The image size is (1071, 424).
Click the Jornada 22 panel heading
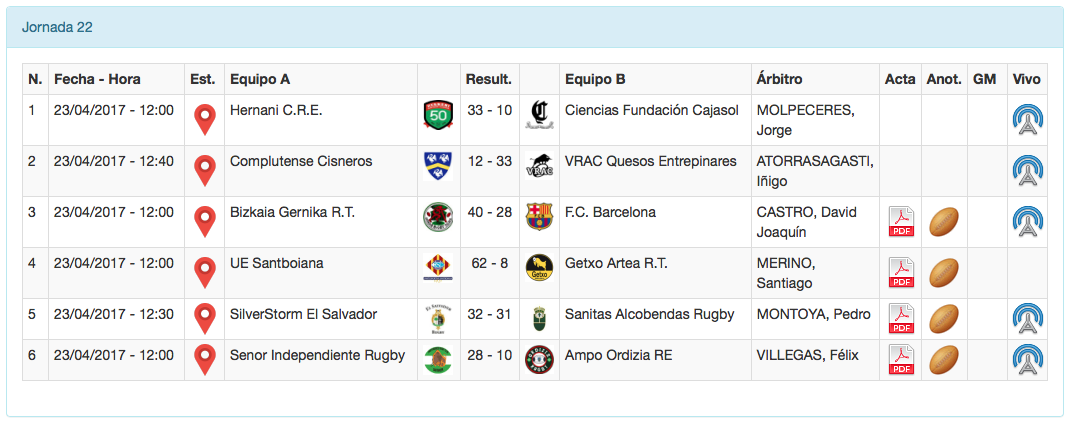click(57, 27)
